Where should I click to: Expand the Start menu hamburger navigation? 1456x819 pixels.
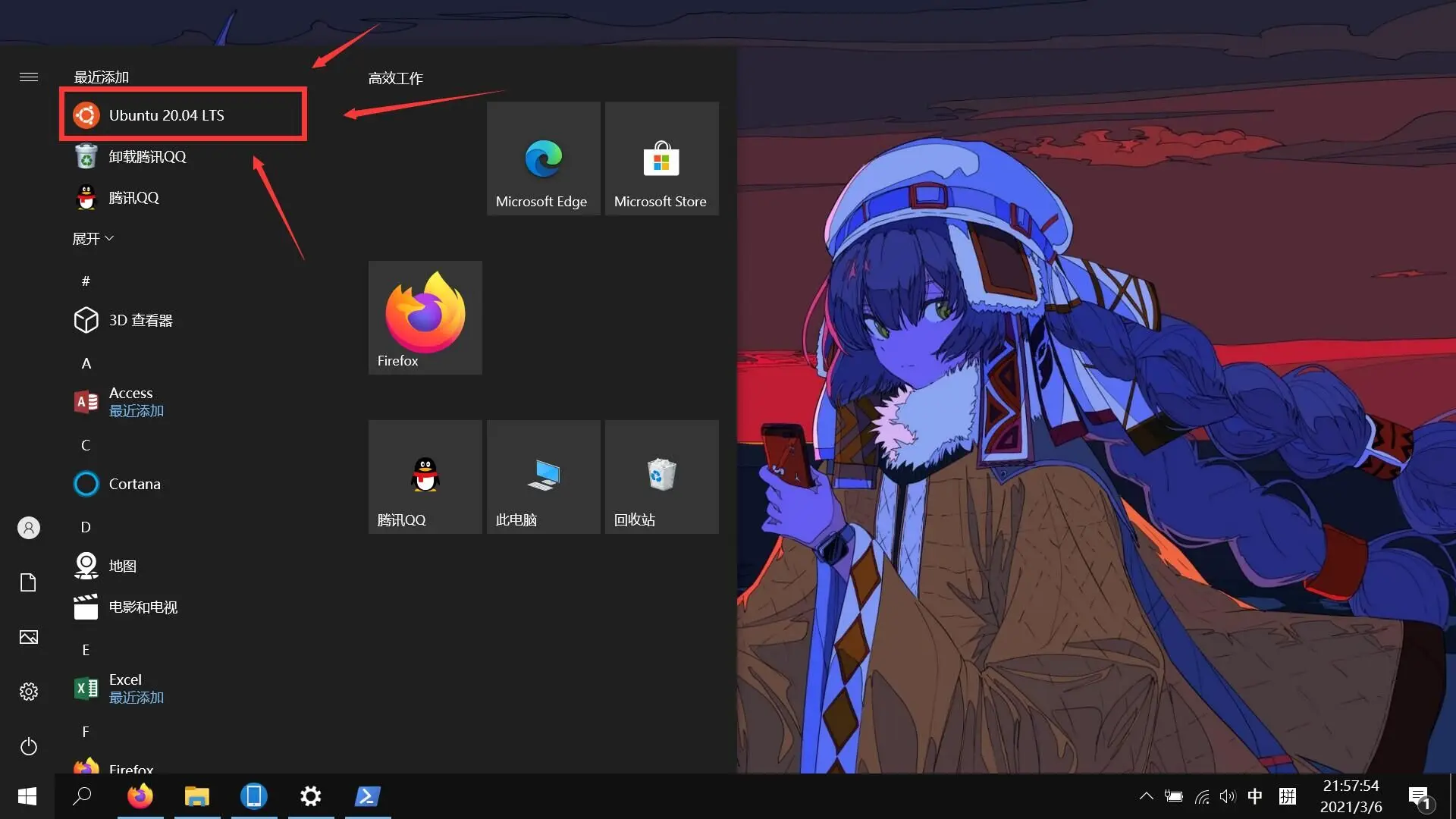(29, 77)
